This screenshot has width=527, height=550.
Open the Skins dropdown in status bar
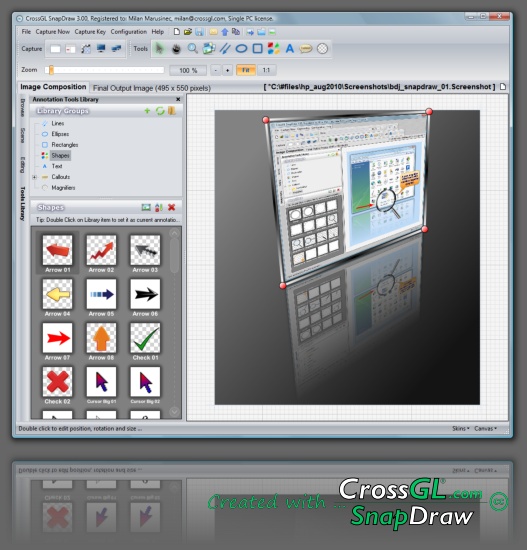click(460, 428)
